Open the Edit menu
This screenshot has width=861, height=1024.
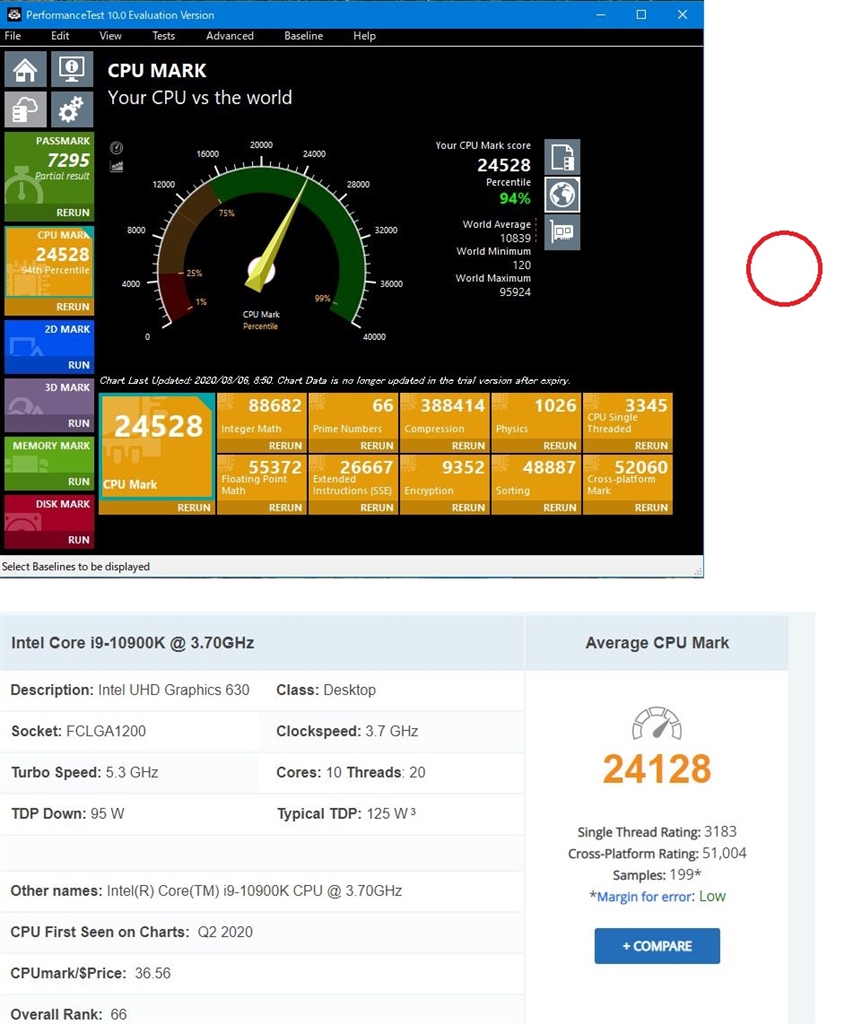click(60, 36)
